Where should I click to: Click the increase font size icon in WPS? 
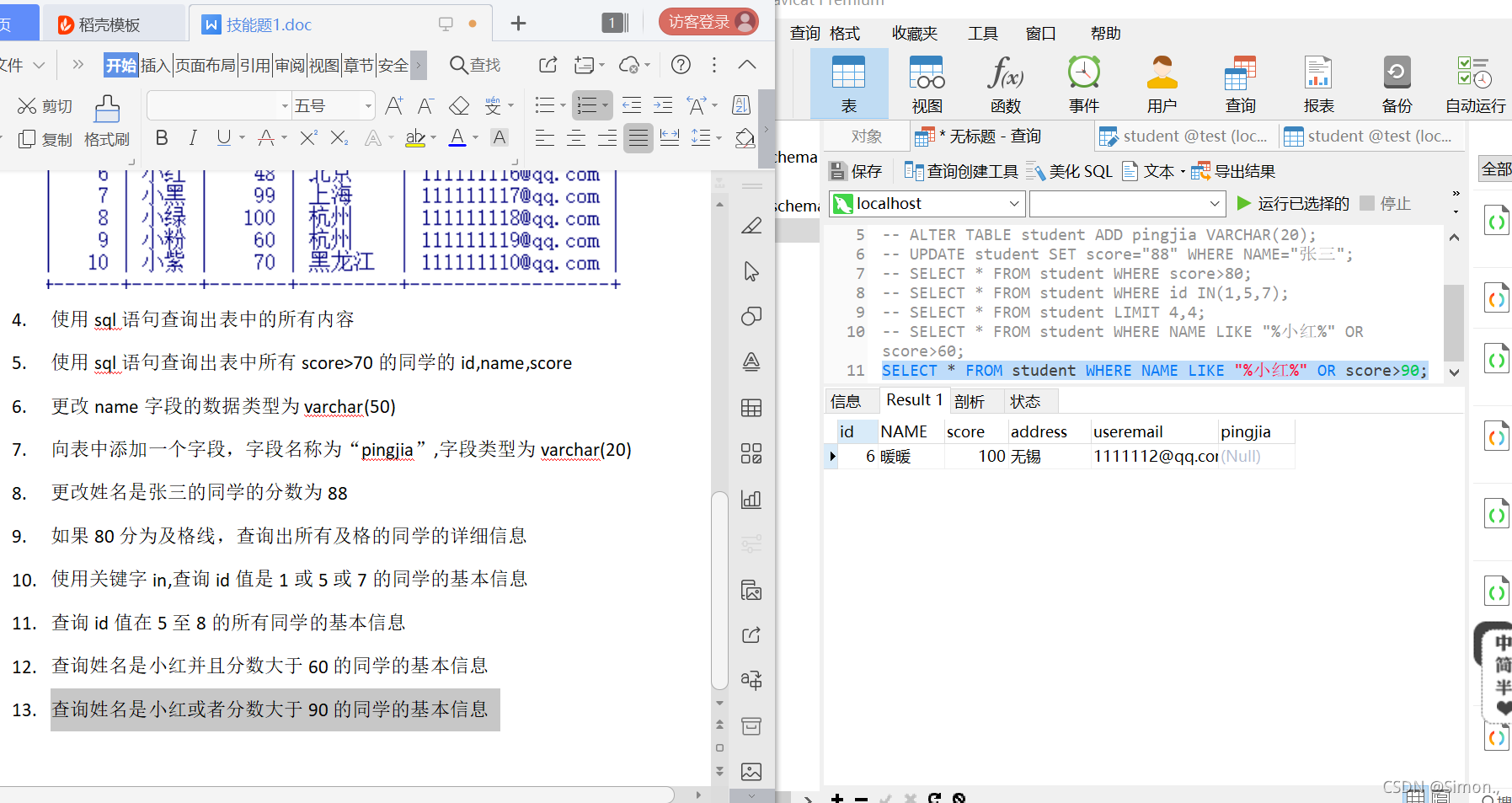(393, 106)
